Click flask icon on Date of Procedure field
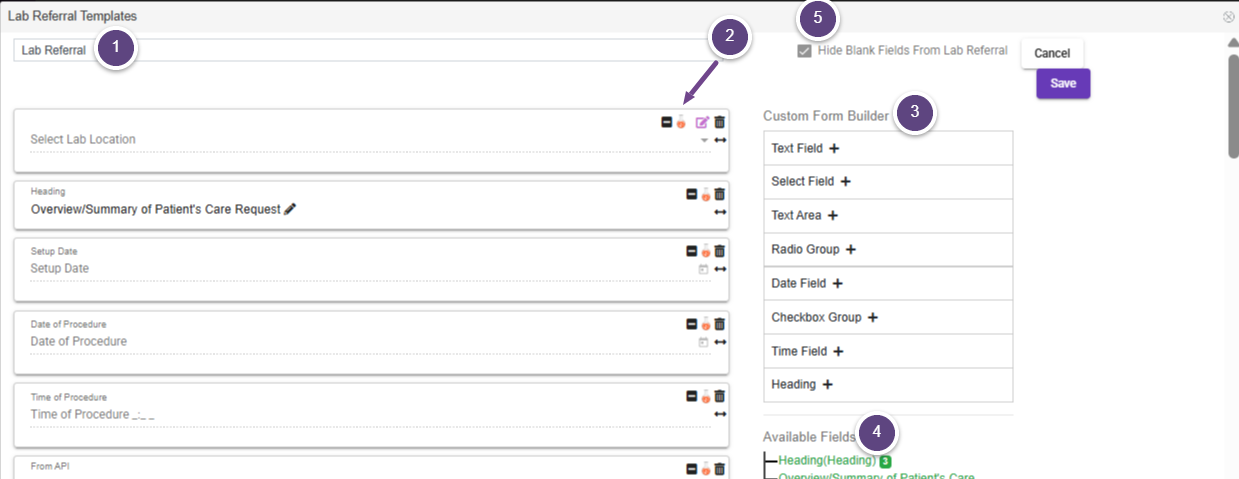The height and width of the screenshot is (479, 1239). (705, 324)
